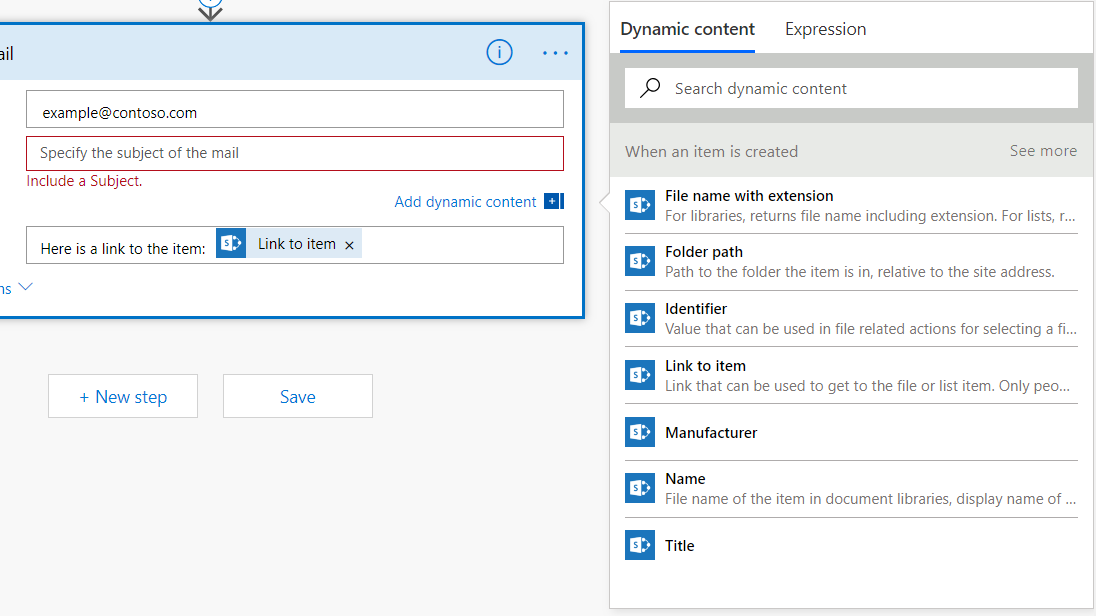Save the flow

point(297,396)
